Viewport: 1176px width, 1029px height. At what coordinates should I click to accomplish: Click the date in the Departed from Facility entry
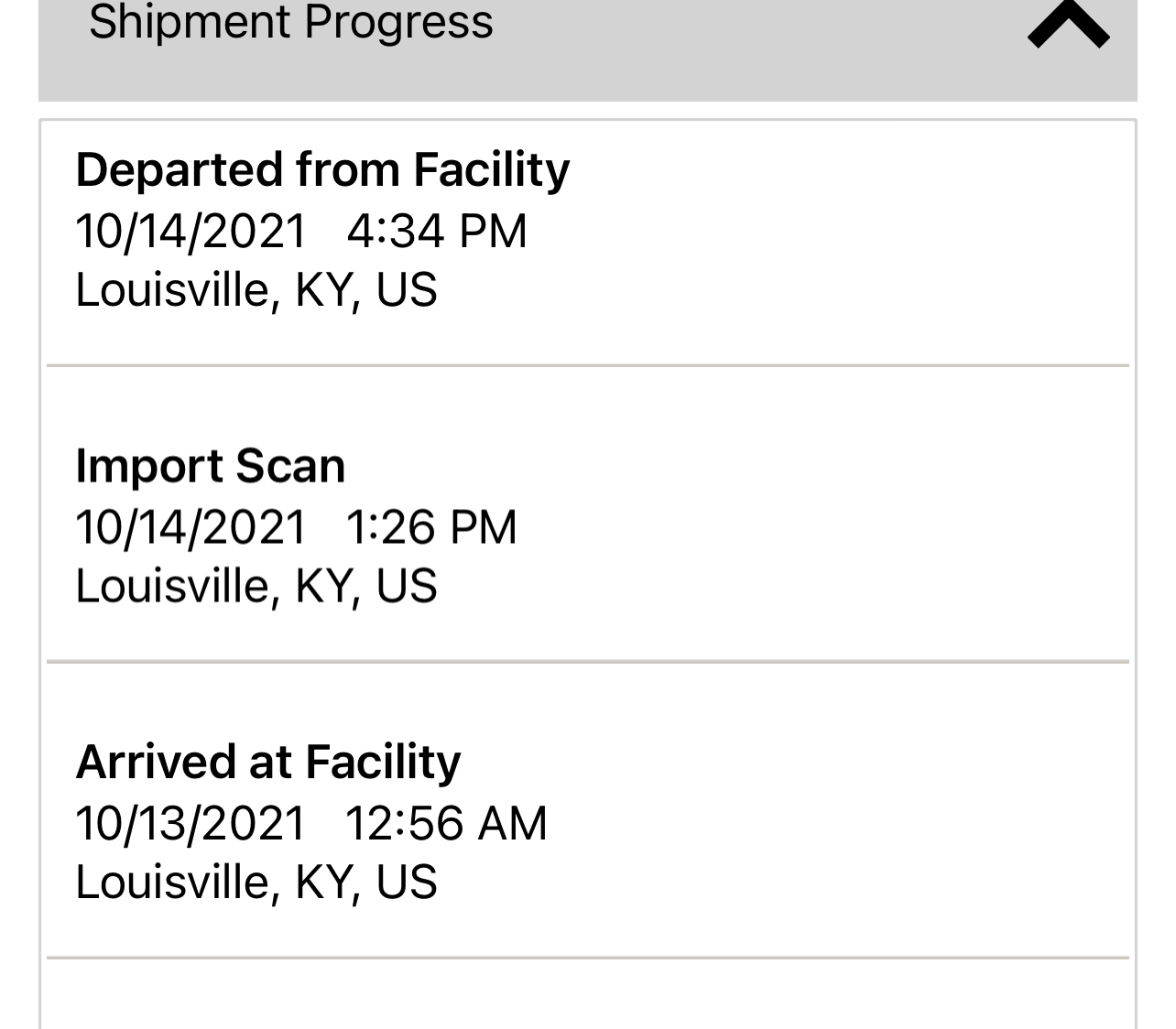coord(191,231)
